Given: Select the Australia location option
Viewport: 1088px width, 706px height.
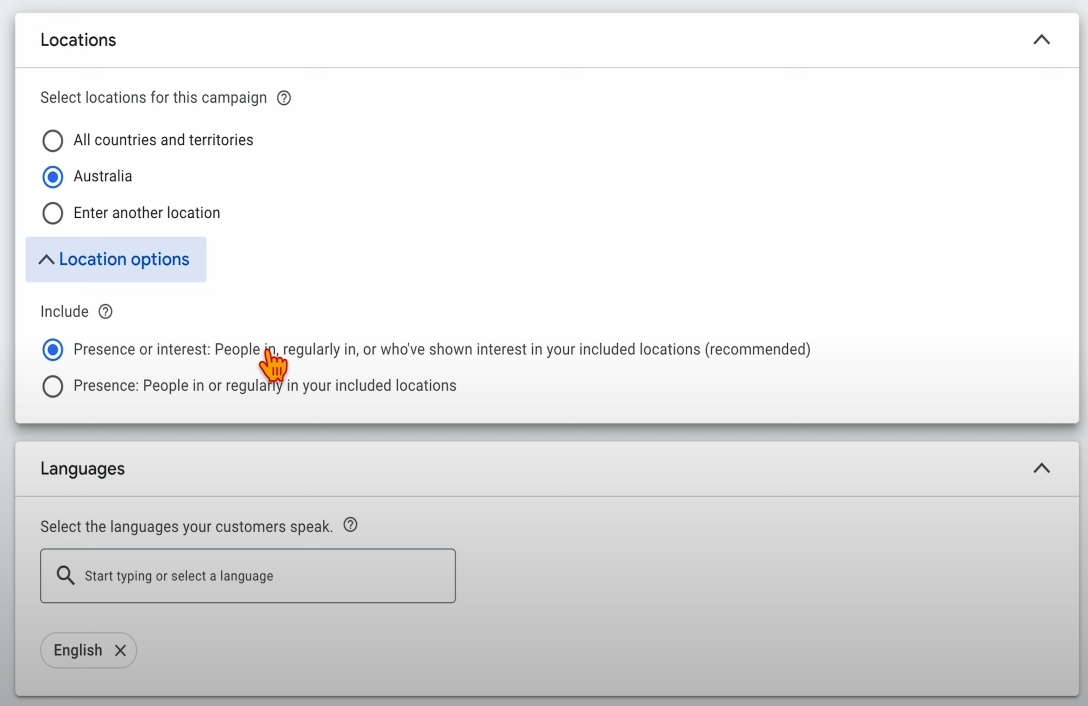Looking at the screenshot, I should click(52, 176).
